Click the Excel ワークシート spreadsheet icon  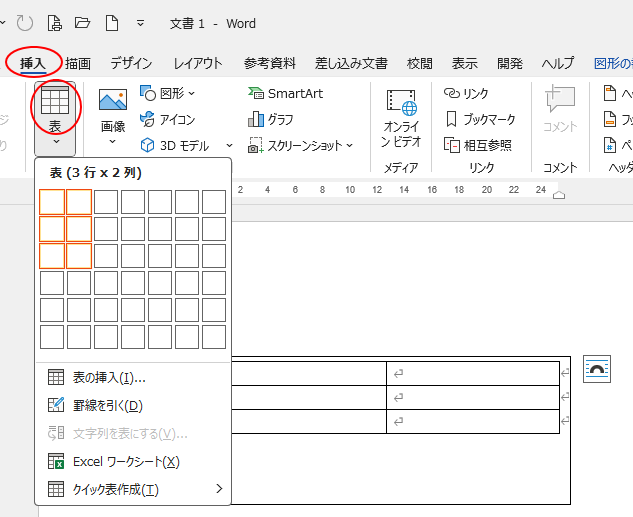(x=56, y=461)
